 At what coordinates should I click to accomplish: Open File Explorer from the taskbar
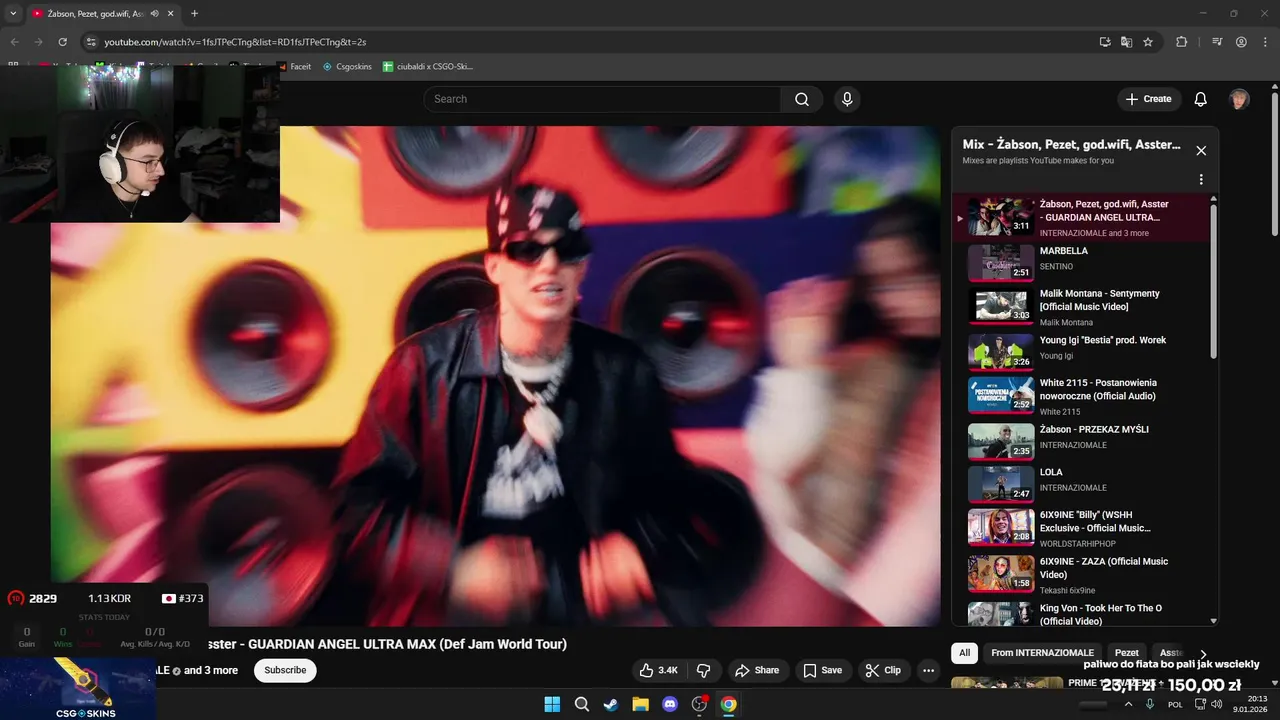[x=640, y=704]
